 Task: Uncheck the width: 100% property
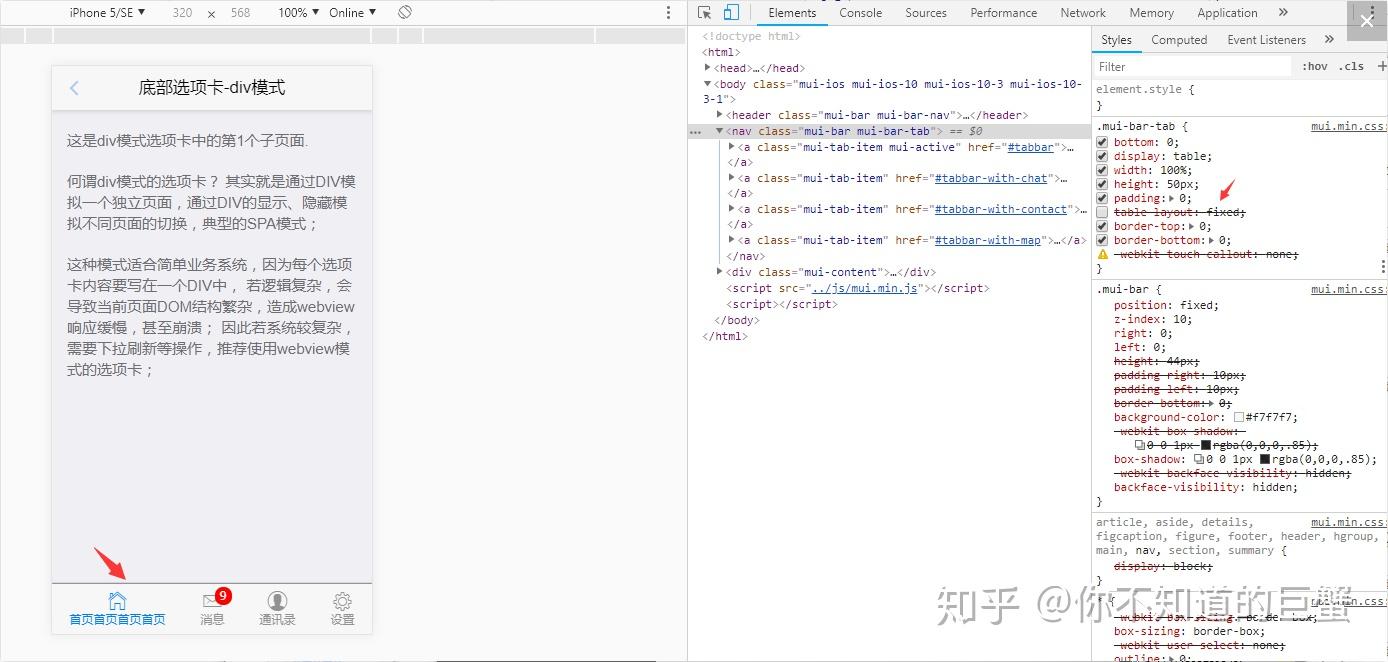(1101, 169)
